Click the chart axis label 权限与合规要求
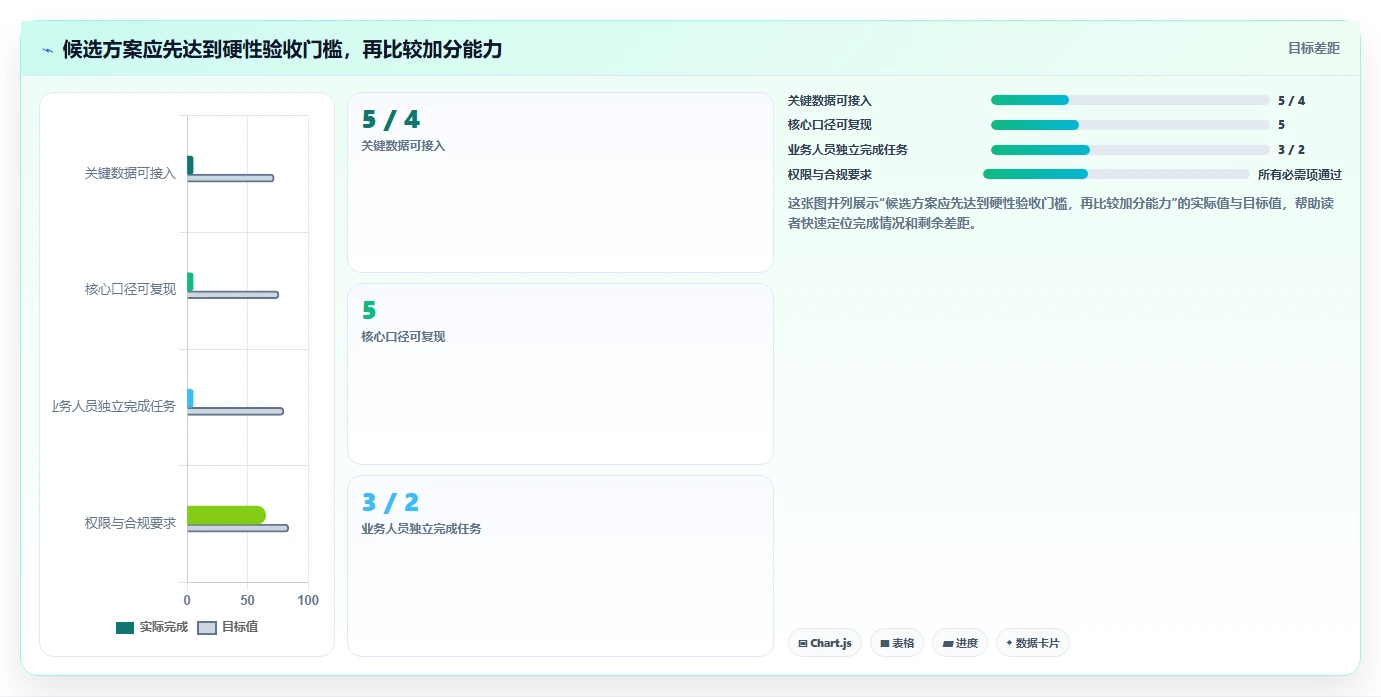Viewport: 1381px width, 697px height. 130,523
